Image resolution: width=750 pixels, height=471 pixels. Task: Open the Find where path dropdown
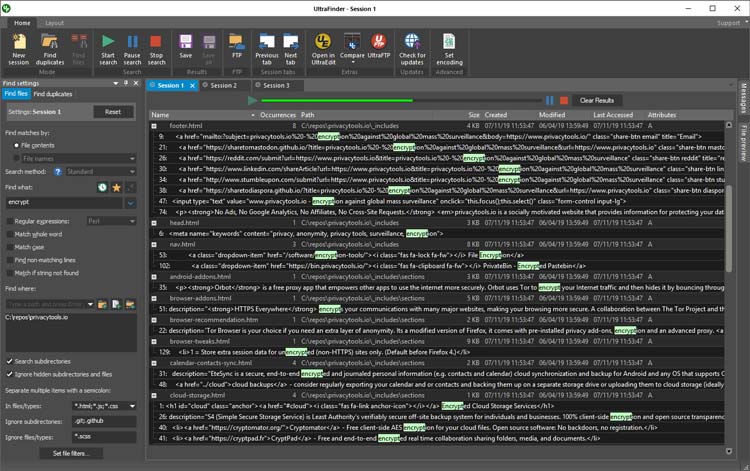pos(90,305)
